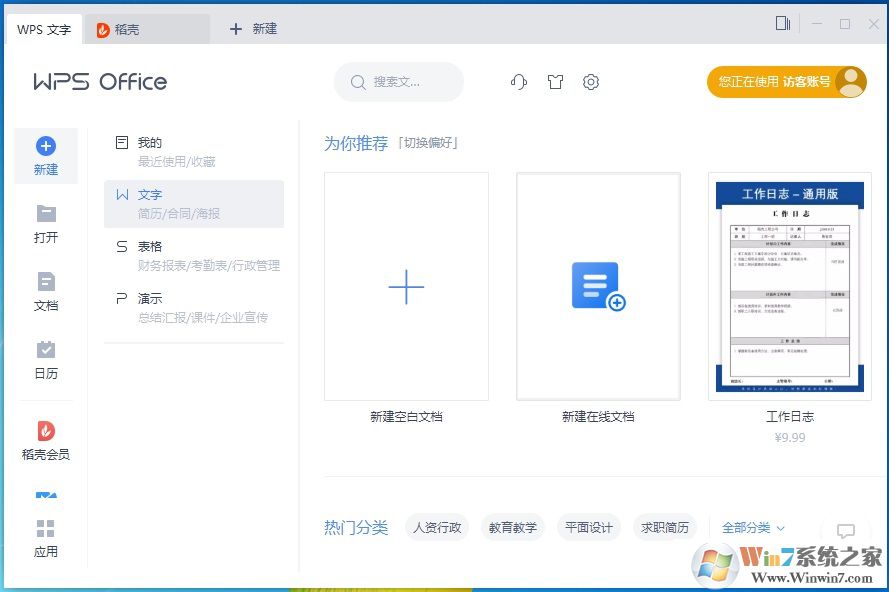889x592 pixels.
Task: Open the 工作日志 template thumbnail
Action: [790, 286]
